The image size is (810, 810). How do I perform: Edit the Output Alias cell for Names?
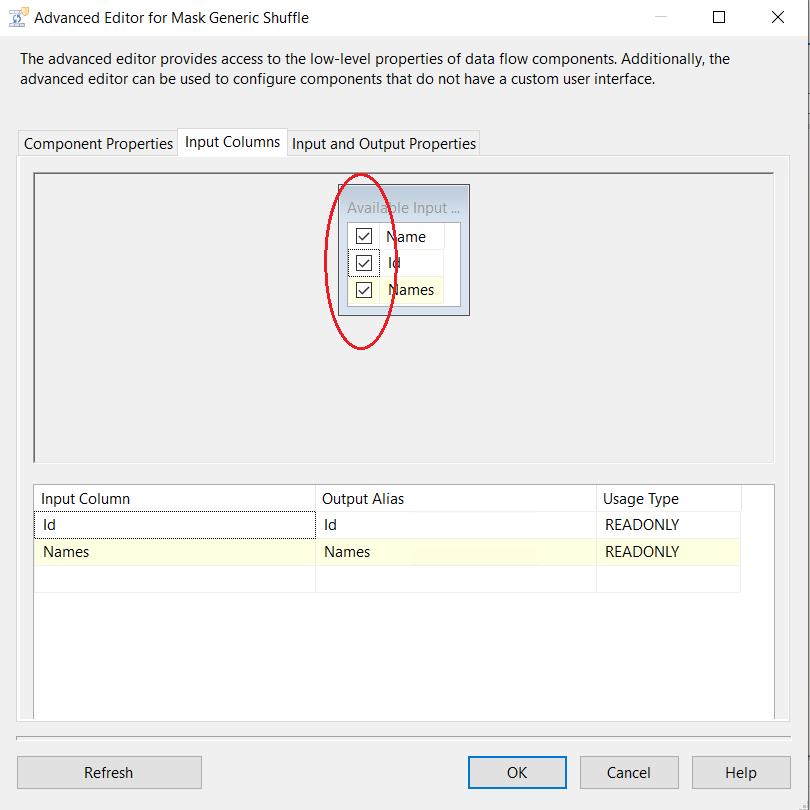pyautogui.click(x=455, y=552)
